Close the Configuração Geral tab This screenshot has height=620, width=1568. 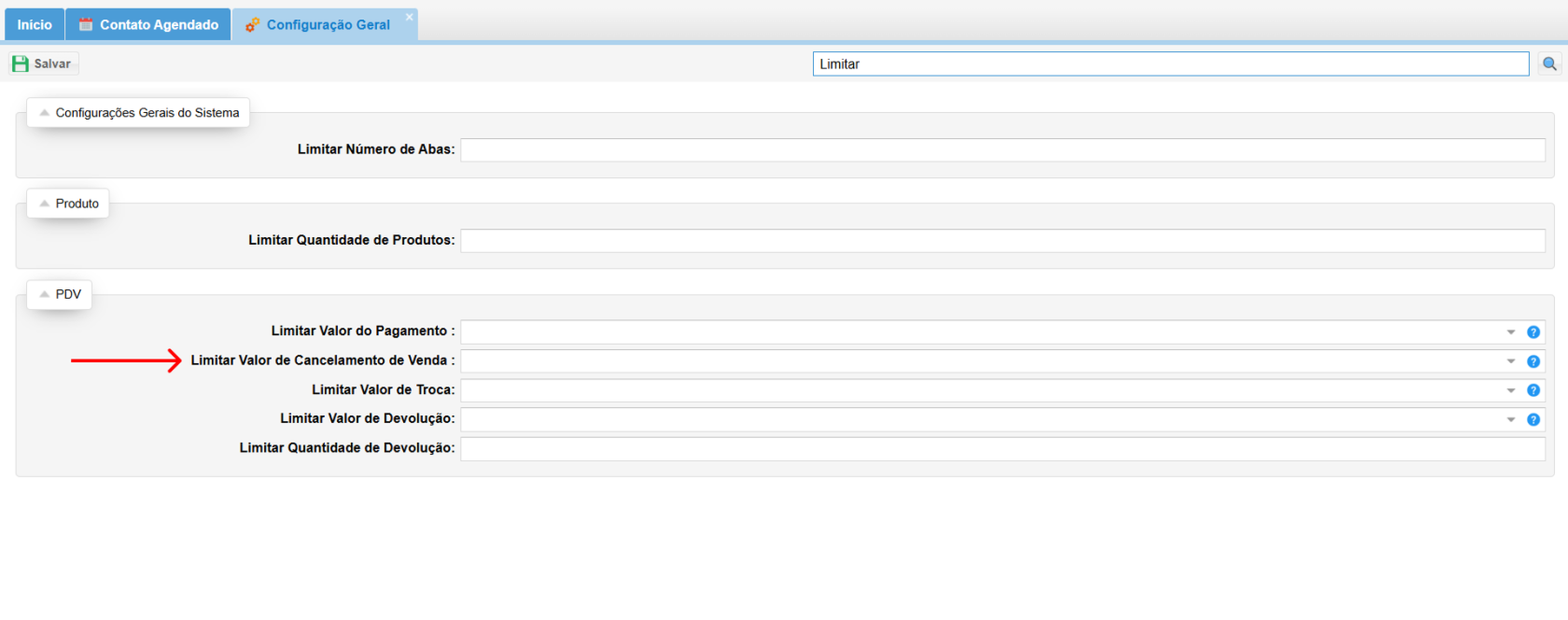(409, 17)
